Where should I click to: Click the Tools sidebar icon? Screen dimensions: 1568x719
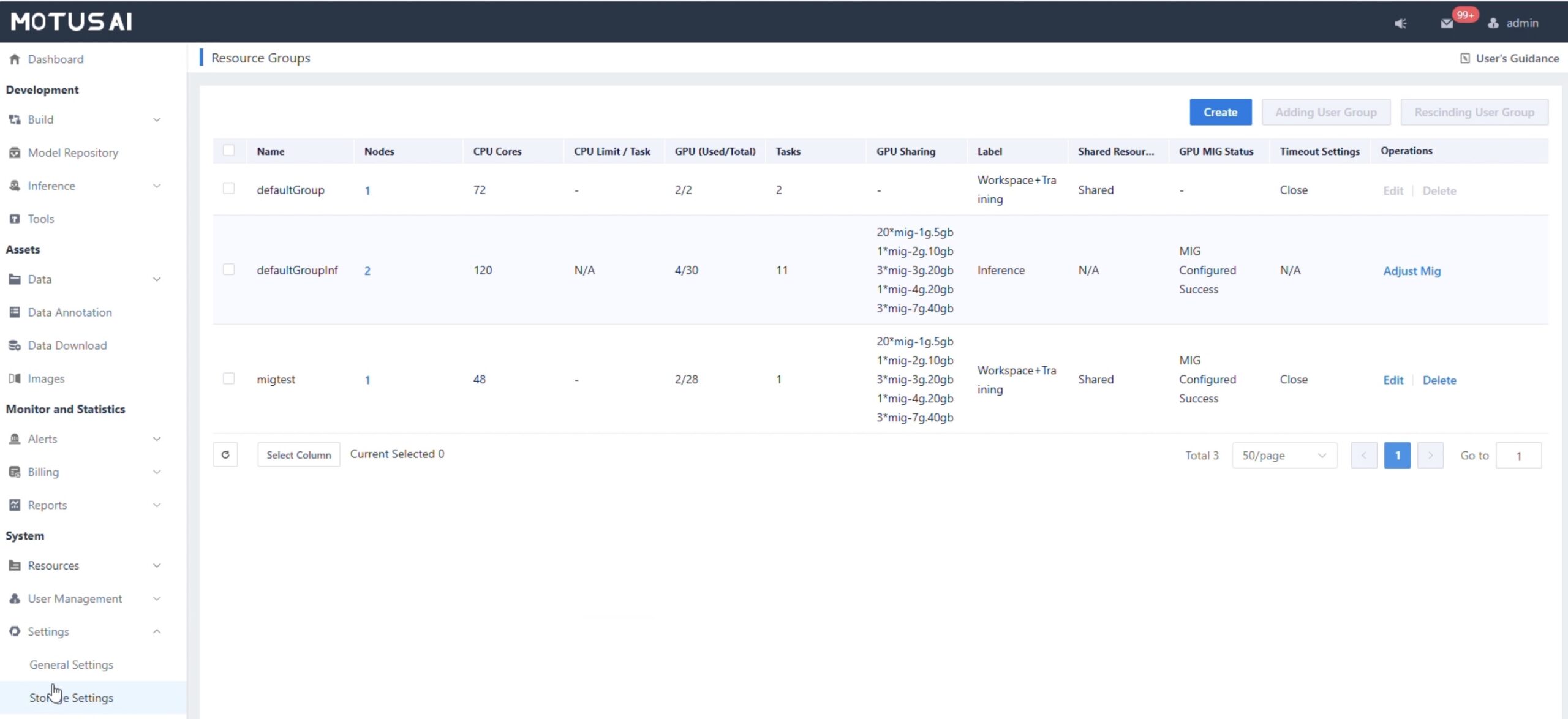pos(15,219)
